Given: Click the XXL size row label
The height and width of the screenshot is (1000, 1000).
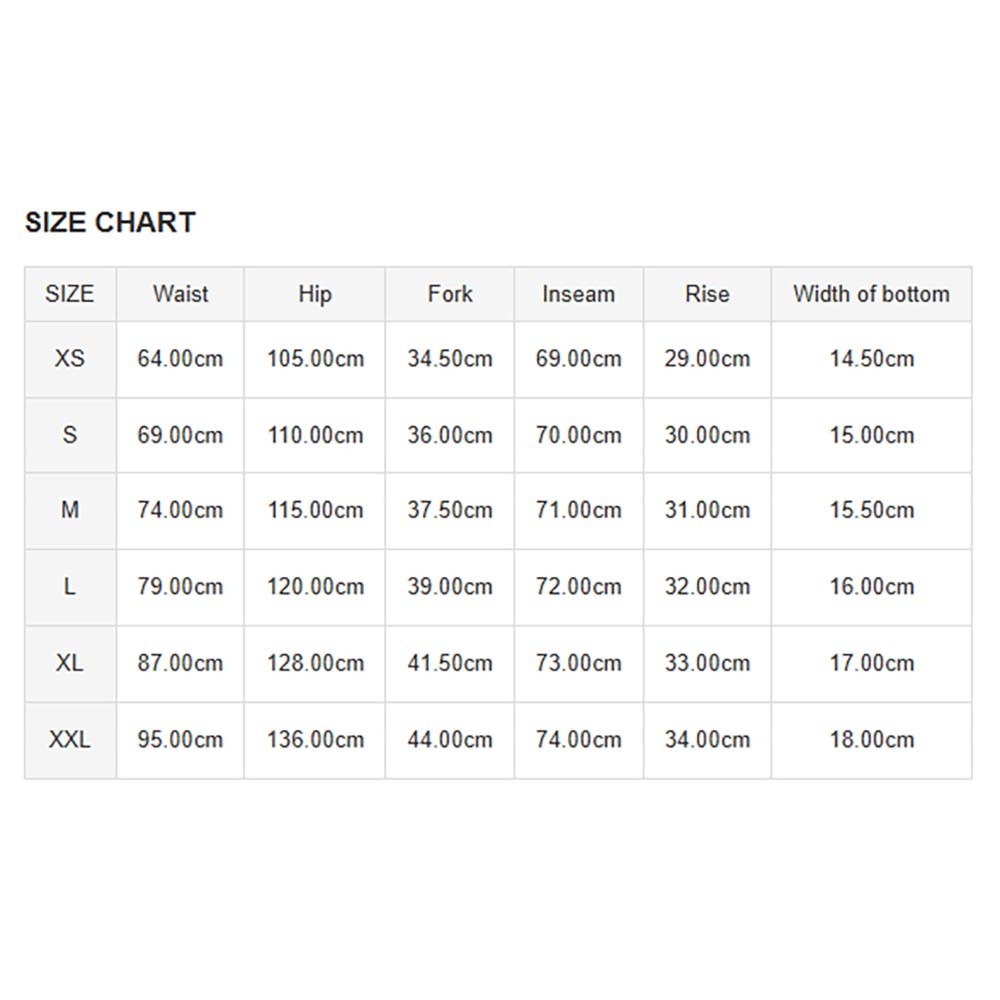Looking at the screenshot, I should click(70, 740).
